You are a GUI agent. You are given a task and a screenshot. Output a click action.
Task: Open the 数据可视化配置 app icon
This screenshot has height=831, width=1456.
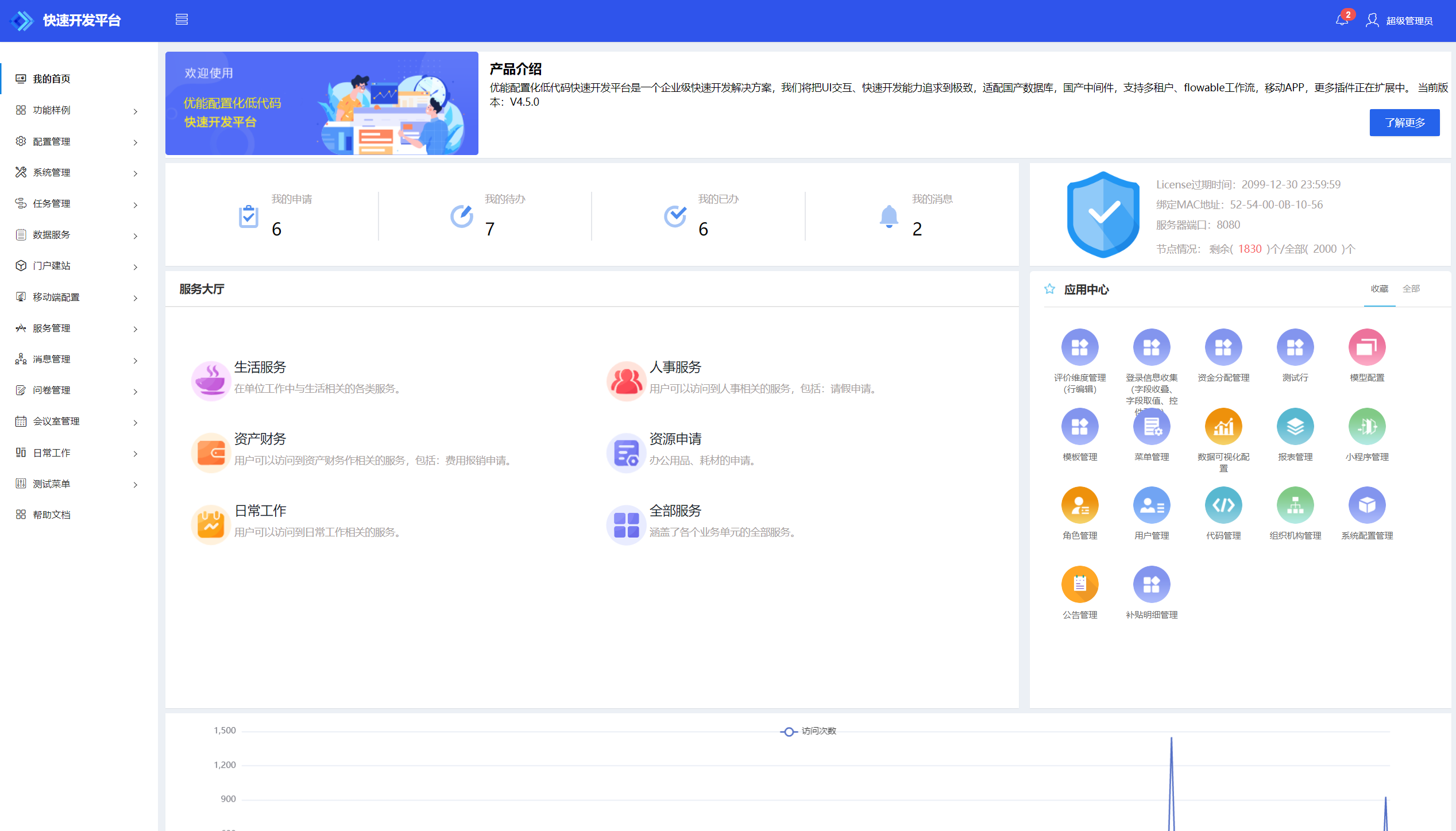[1223, 427]
